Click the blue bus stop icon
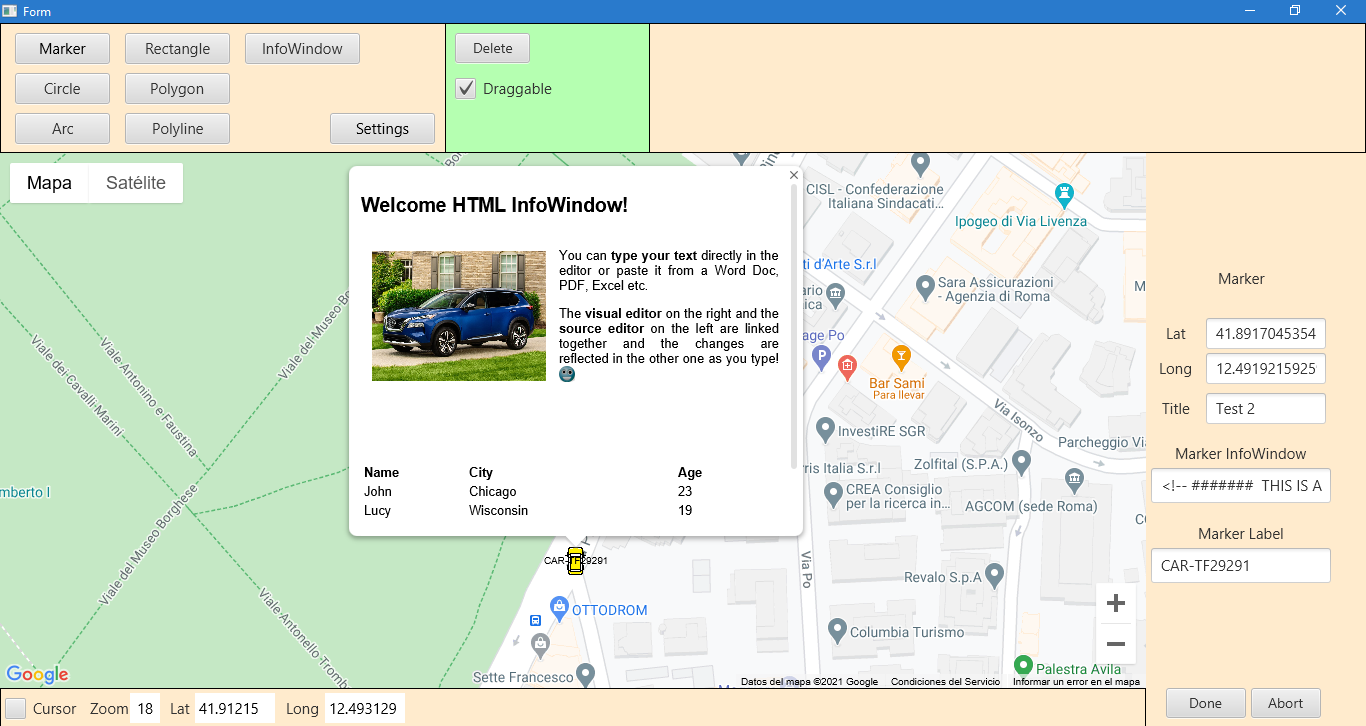The width and height of the screenshot is (1366, 726). (536, 620)
